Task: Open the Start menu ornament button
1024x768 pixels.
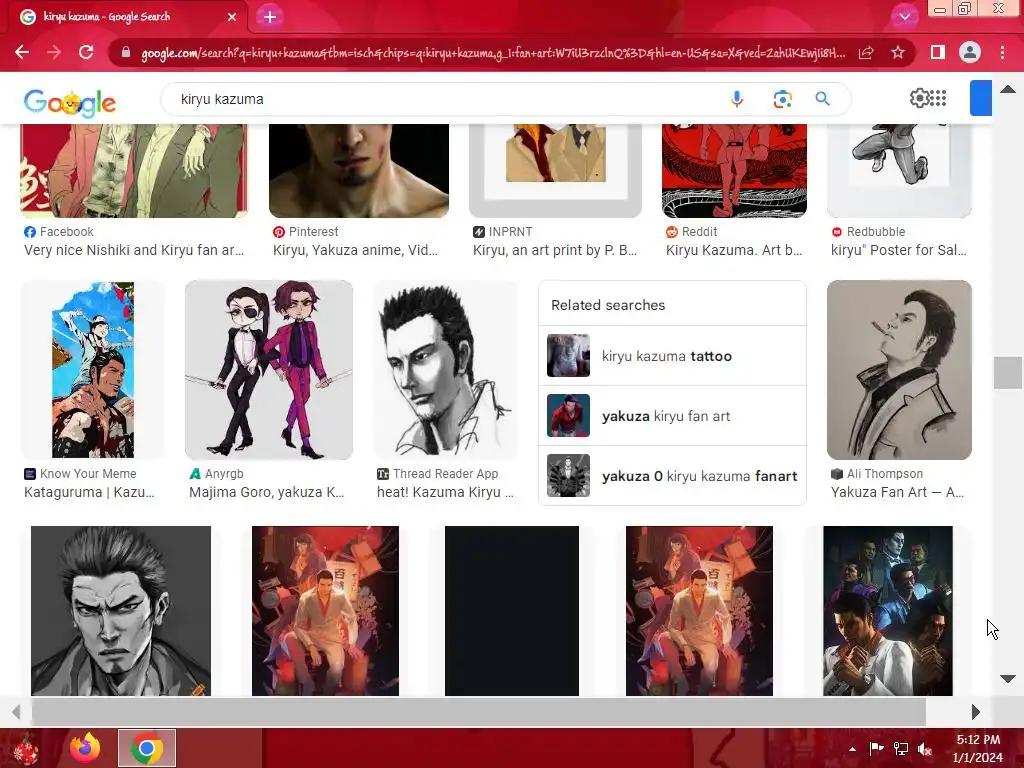Action: coord(25,748)
